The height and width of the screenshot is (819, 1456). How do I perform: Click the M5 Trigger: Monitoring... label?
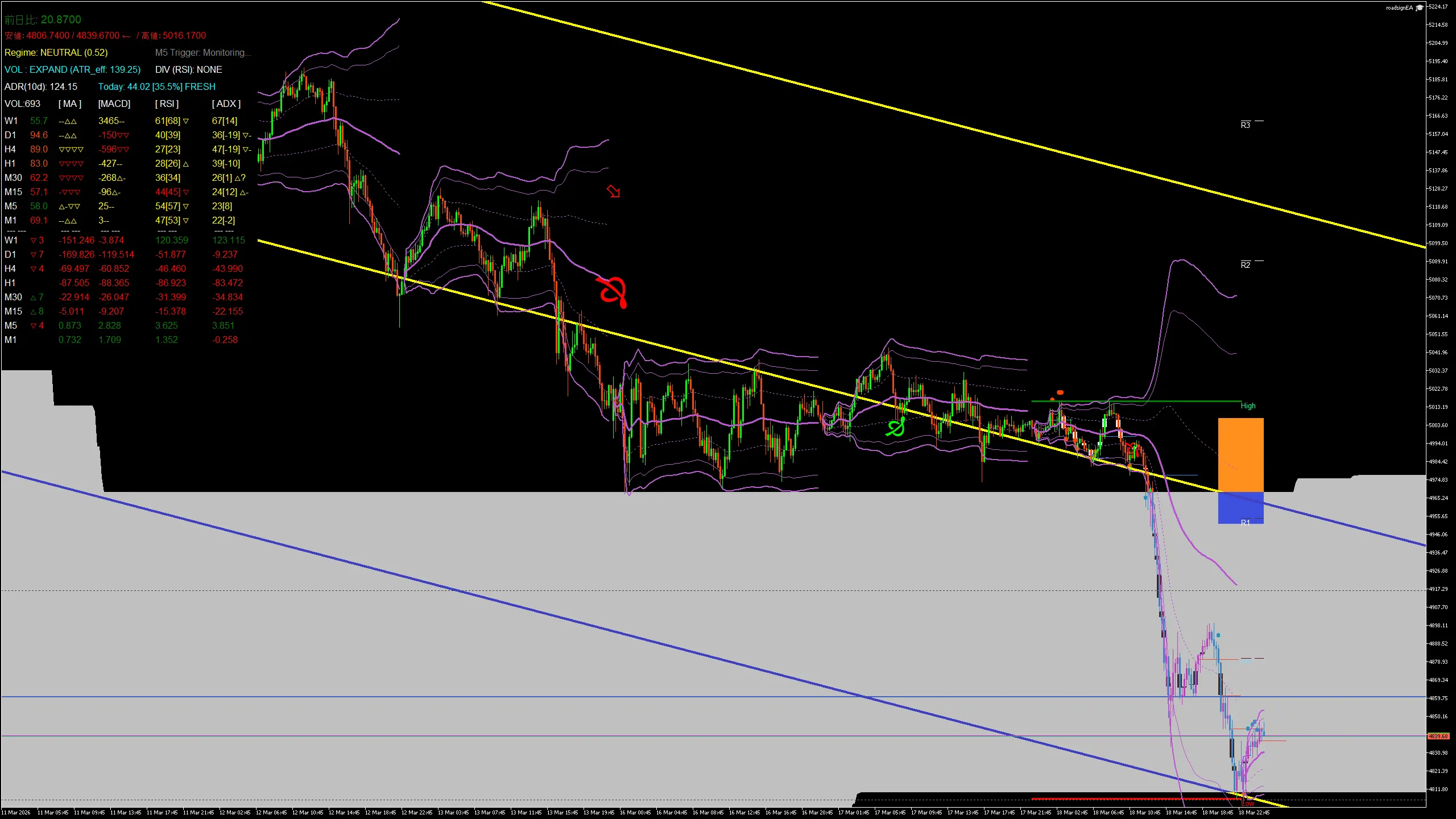(203, 52)
